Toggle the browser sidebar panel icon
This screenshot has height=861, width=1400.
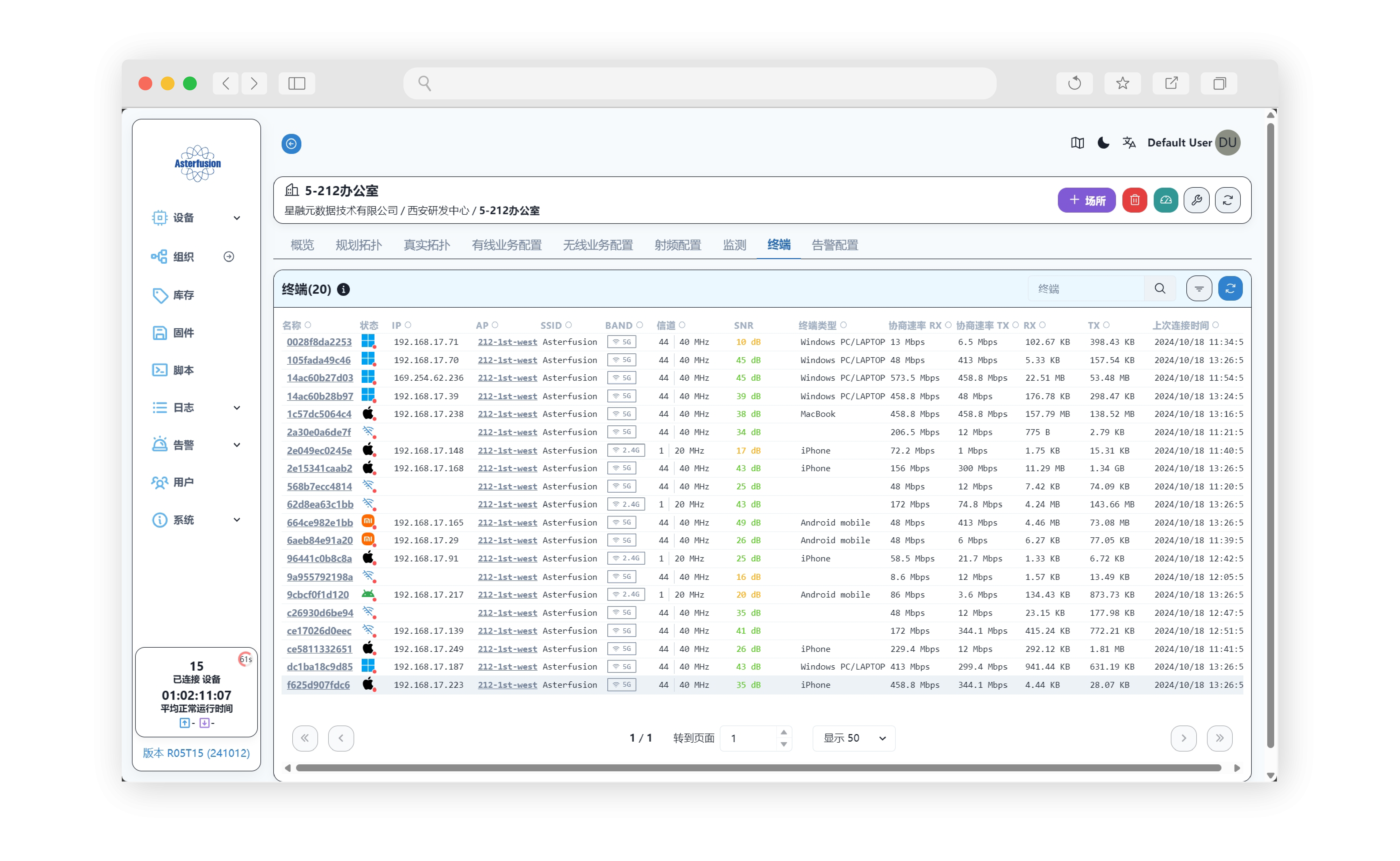297,84
